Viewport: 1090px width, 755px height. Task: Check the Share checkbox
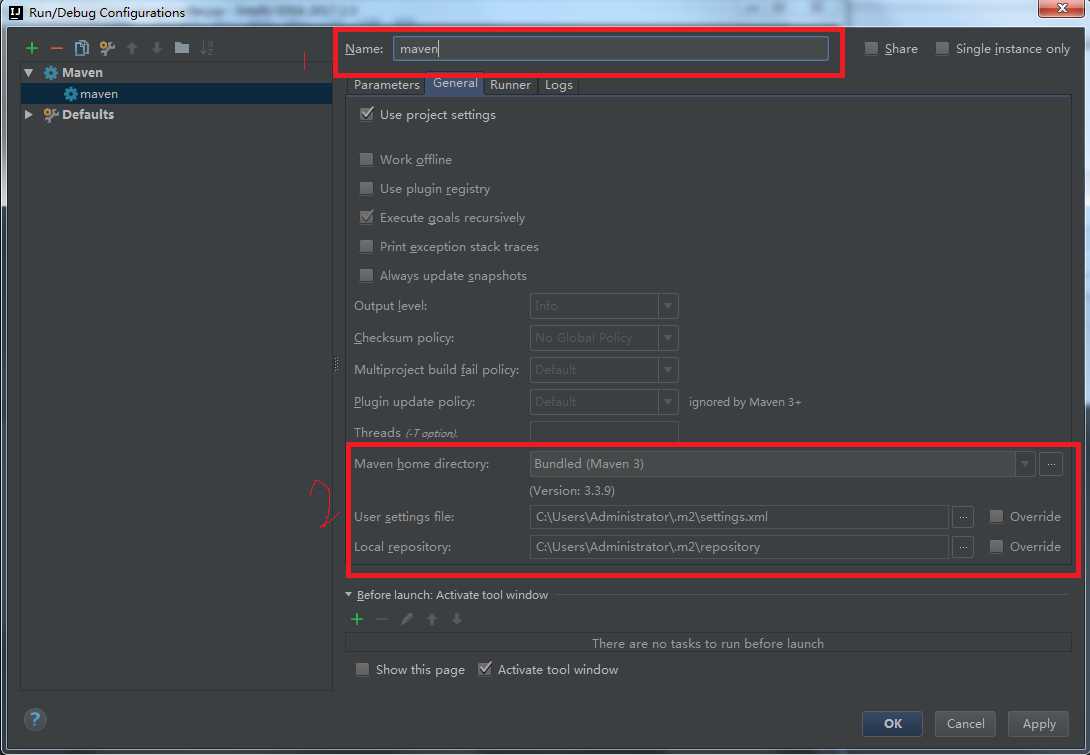[x=871, y=48]
